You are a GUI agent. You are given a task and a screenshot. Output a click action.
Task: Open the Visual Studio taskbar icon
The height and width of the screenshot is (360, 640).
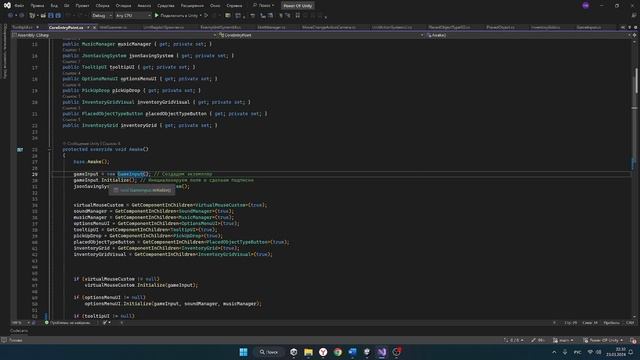[x=382, y=352]
